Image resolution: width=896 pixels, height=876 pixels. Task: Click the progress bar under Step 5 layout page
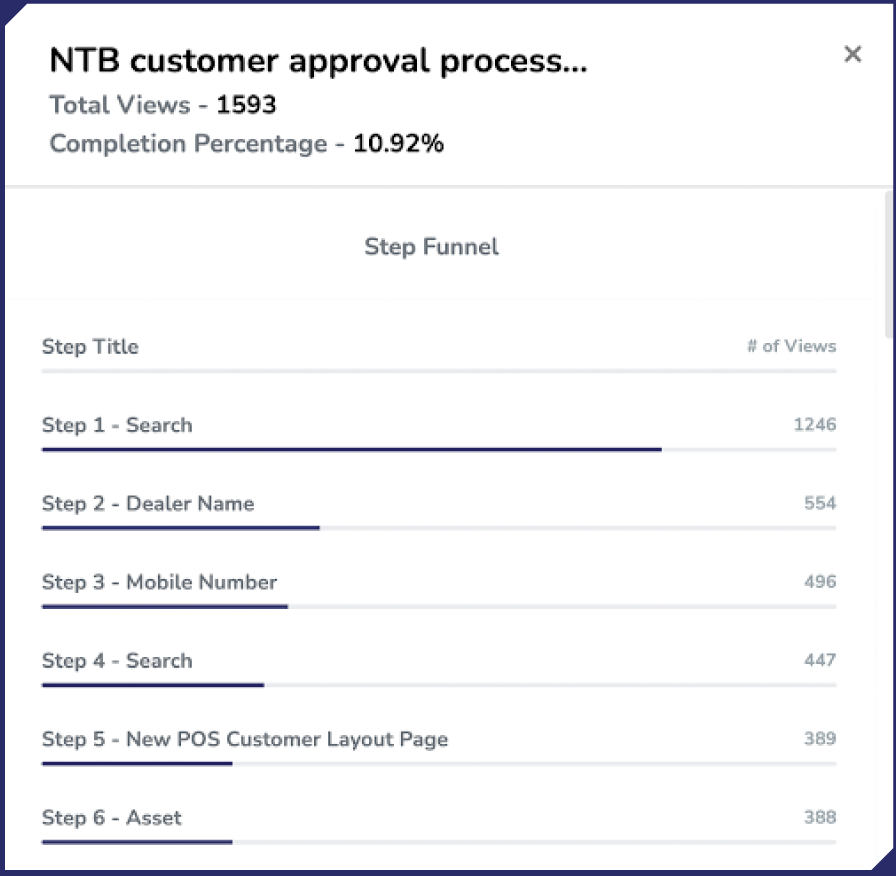click(x=439, y=763)
